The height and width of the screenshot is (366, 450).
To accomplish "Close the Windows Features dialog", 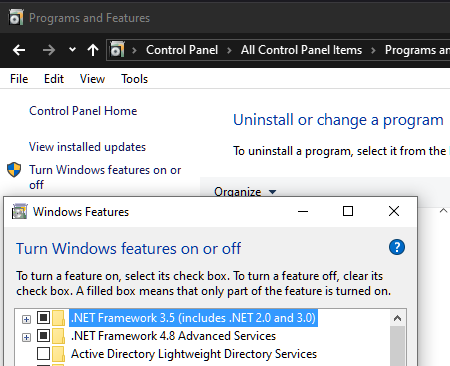I will pos(394,211).
